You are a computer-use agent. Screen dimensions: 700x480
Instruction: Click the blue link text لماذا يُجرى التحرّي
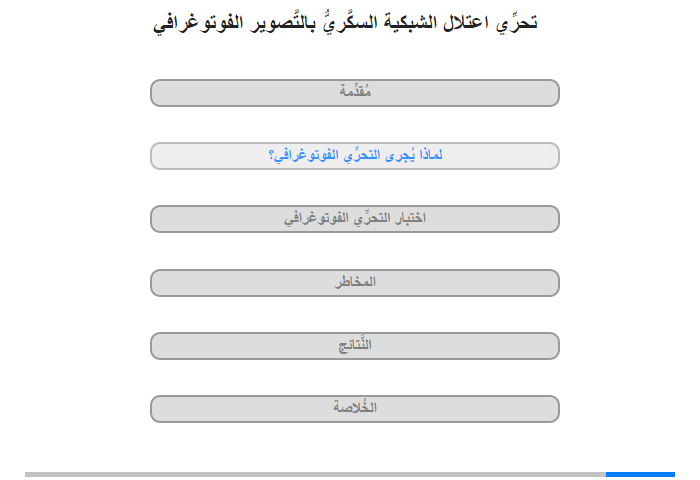pos(394,155)
